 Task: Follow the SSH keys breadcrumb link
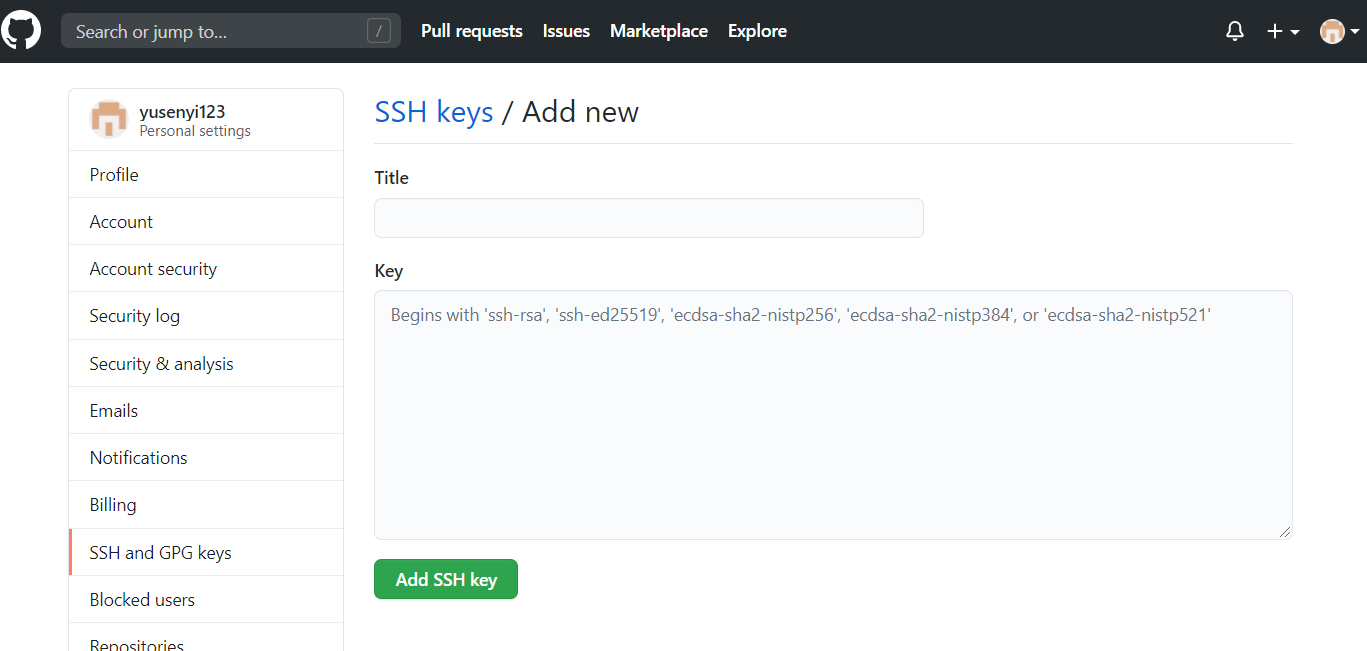pos(434,112)
